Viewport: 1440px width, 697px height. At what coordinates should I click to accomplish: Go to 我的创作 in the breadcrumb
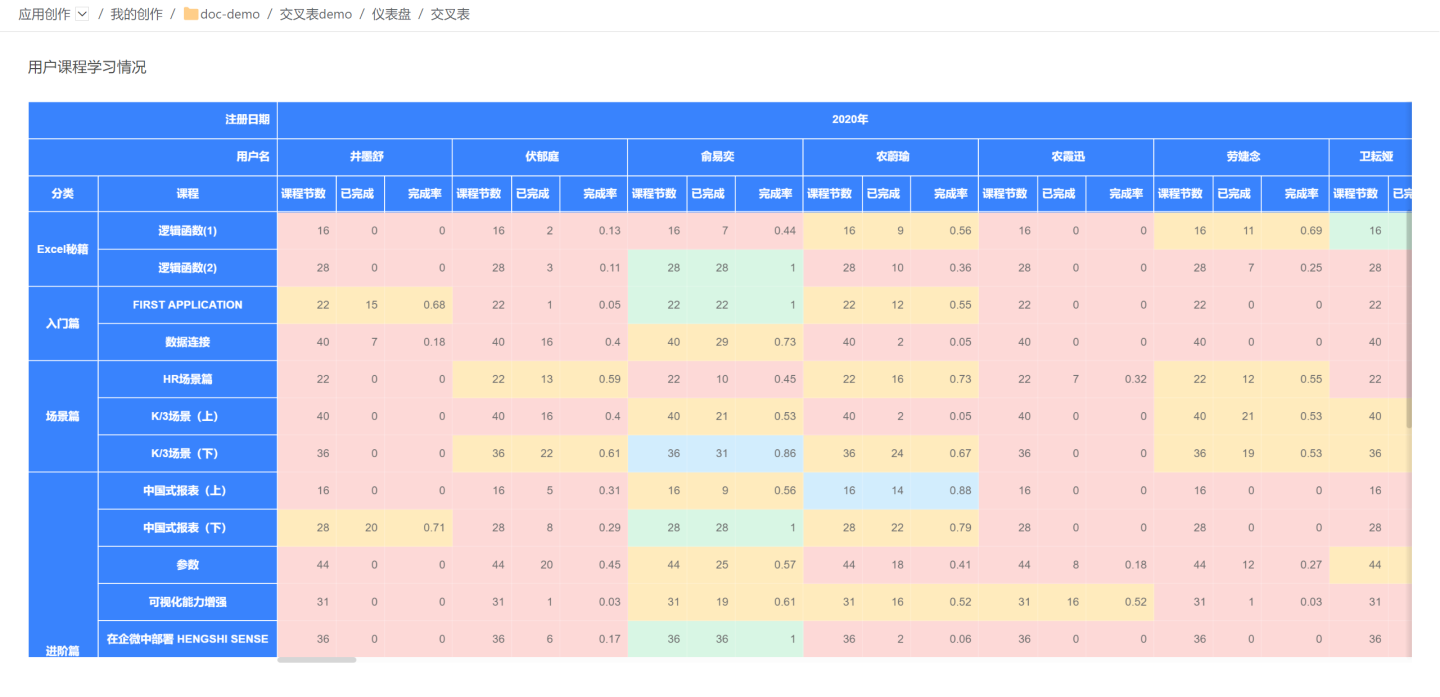[136, 14]
